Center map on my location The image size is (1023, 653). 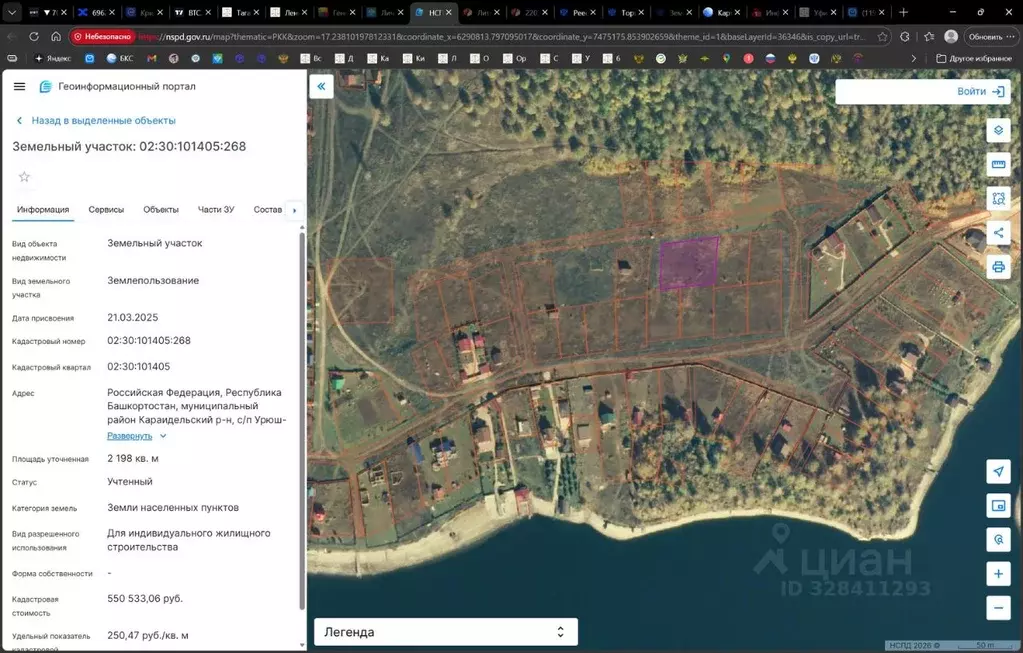point(997,472)
